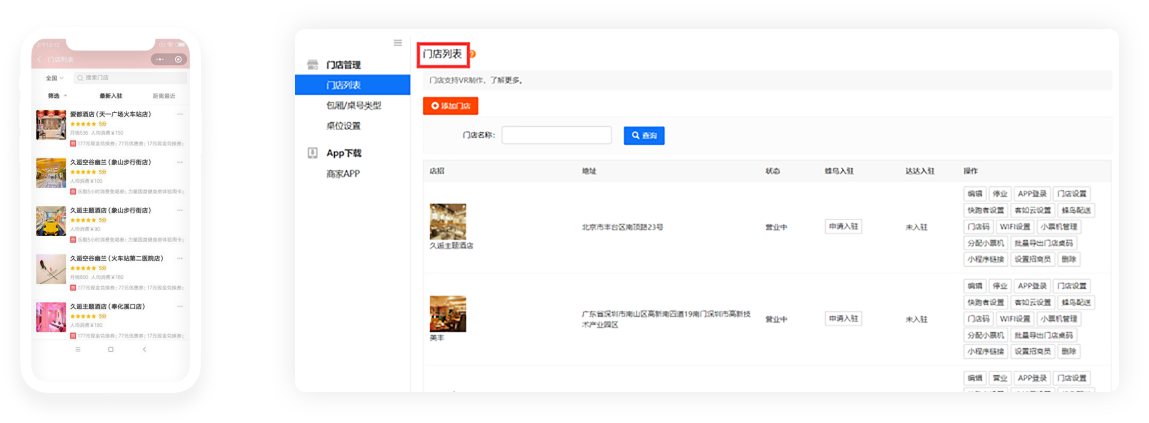Select the 最新入驻 sort tab

tap(110, 96)
